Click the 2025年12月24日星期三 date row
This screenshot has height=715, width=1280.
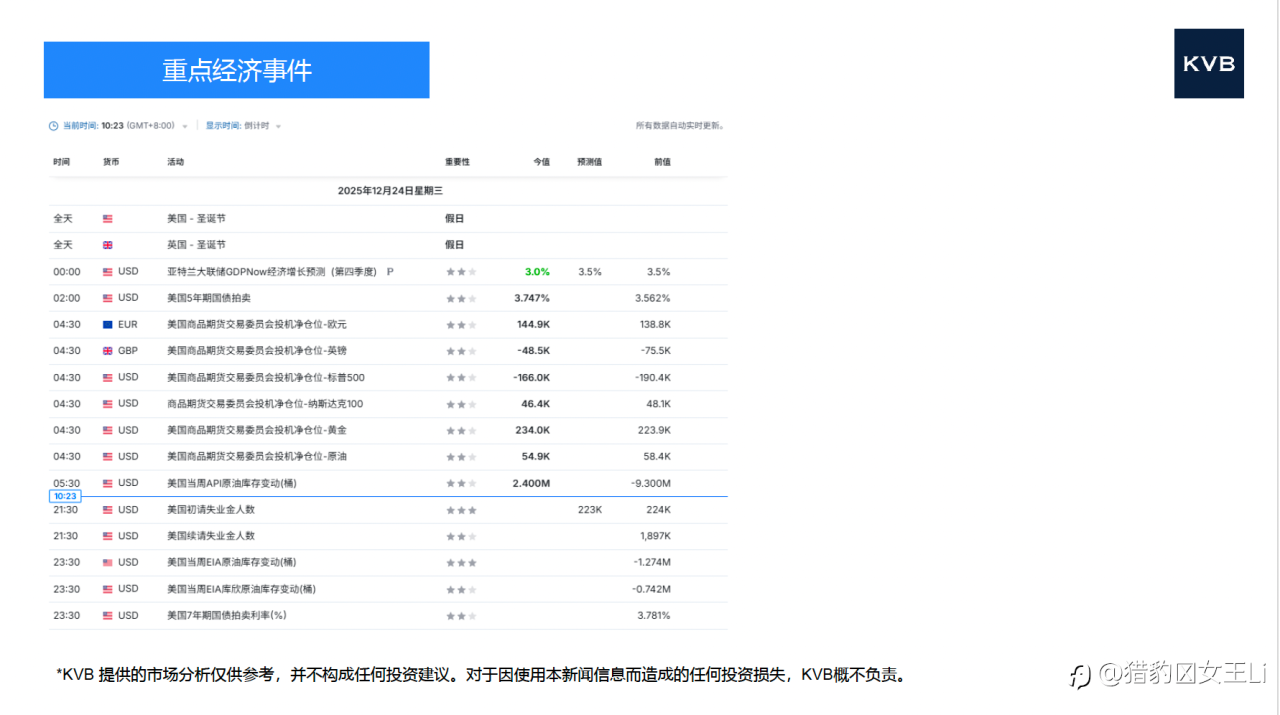(x=390, y=191)
